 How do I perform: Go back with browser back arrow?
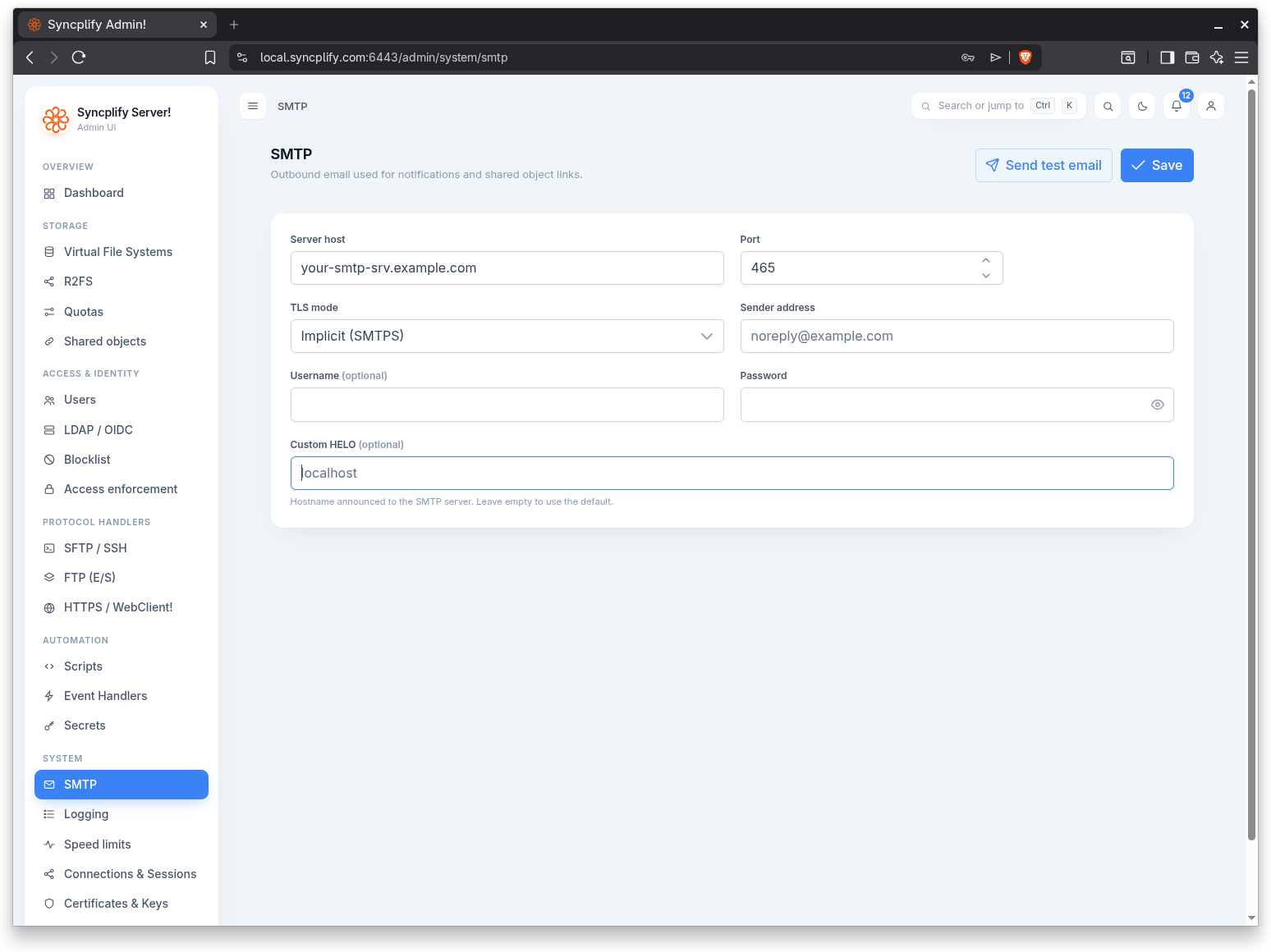pyautogui.click(x=30, y=57)
